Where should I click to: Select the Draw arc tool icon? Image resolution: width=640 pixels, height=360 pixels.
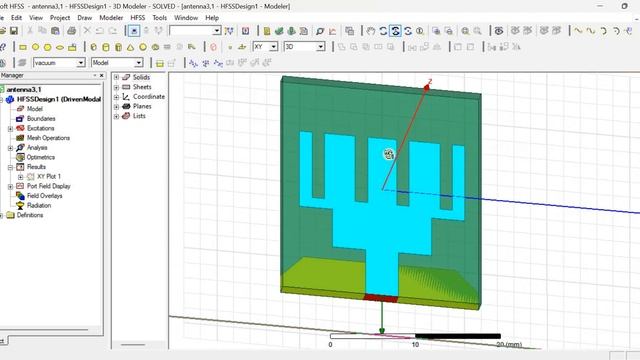603,31
